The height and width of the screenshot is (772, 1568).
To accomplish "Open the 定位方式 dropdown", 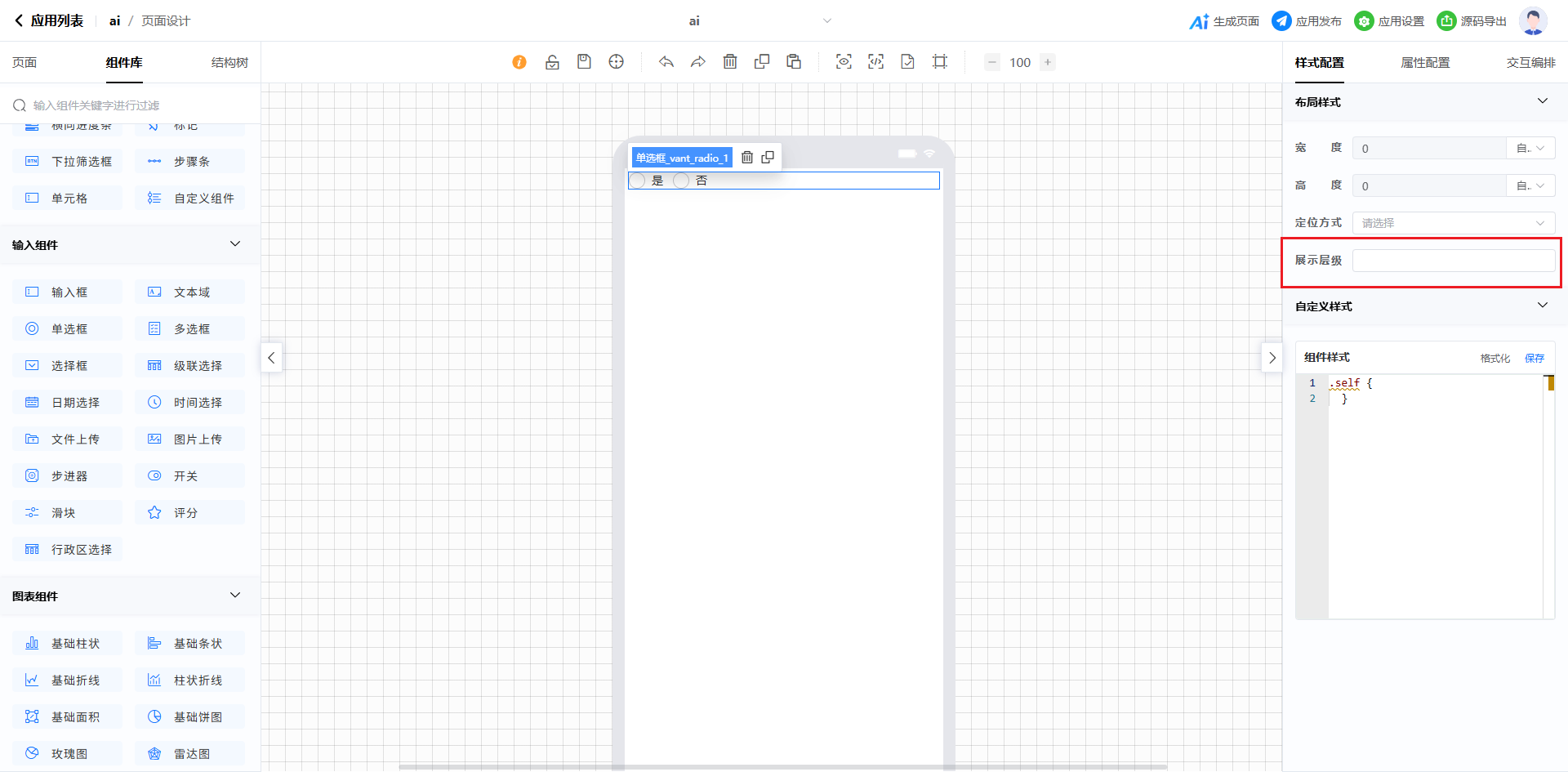I will click(1453, 223).
